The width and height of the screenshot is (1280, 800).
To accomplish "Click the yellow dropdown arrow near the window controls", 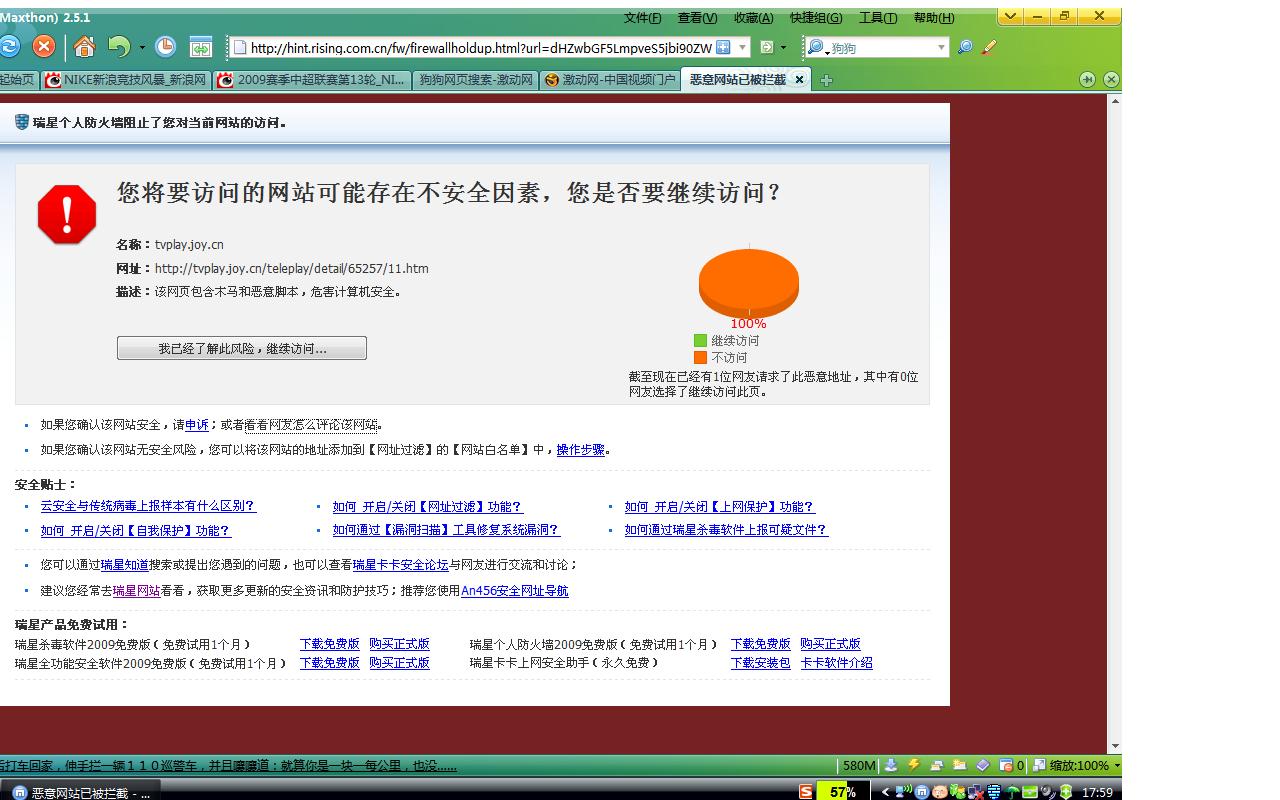I will coord(1009,16).
